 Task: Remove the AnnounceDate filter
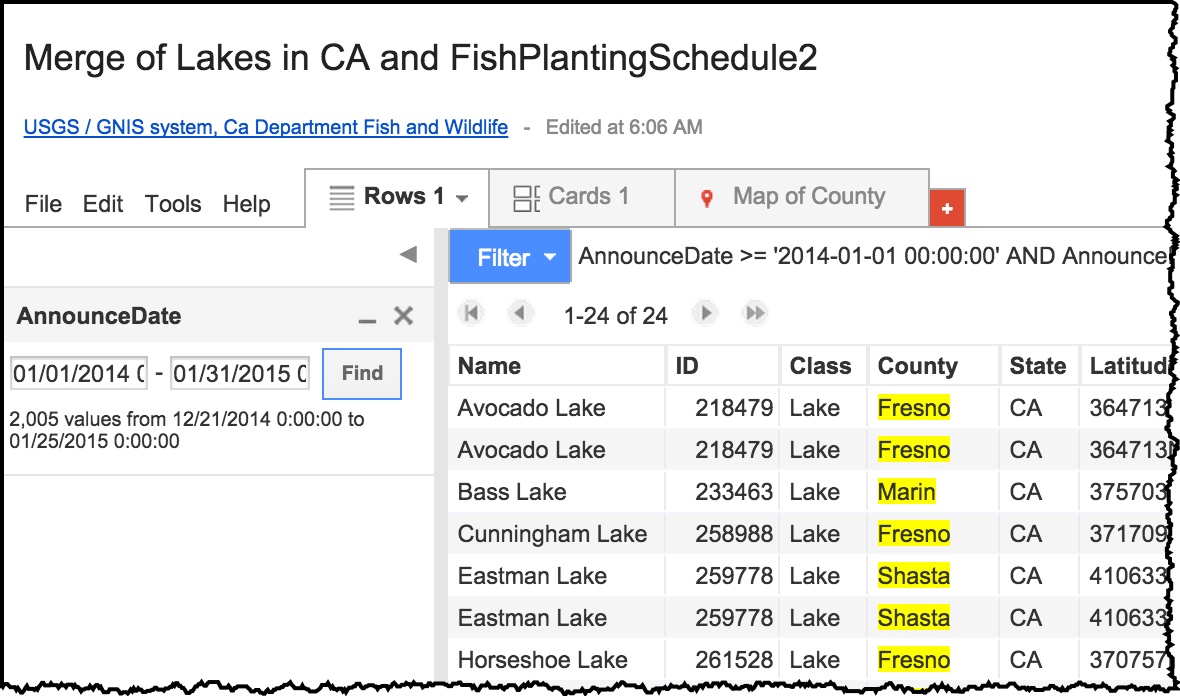pos(403,317)
